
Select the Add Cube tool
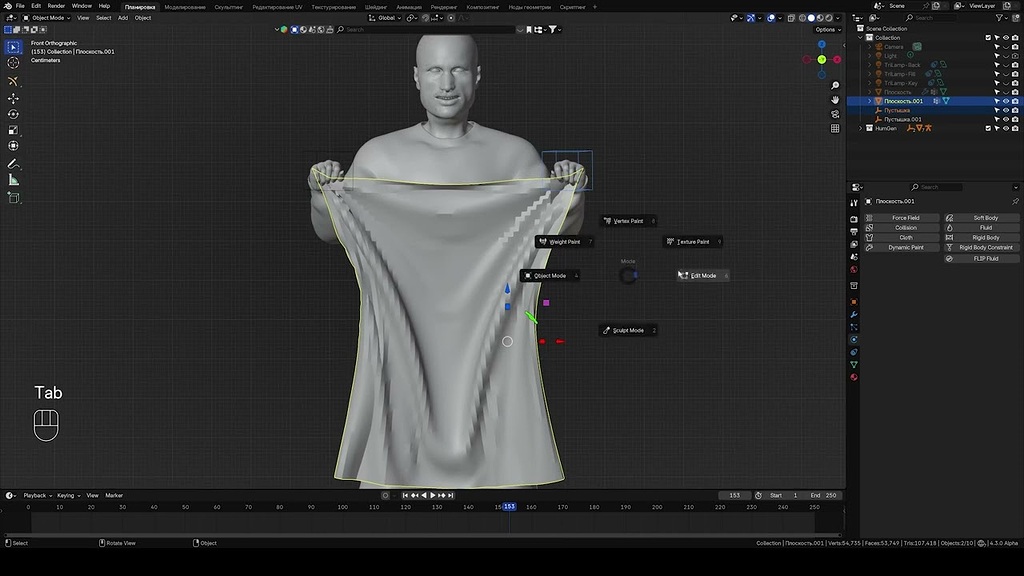pyautogui.click(x=13, y=198)
